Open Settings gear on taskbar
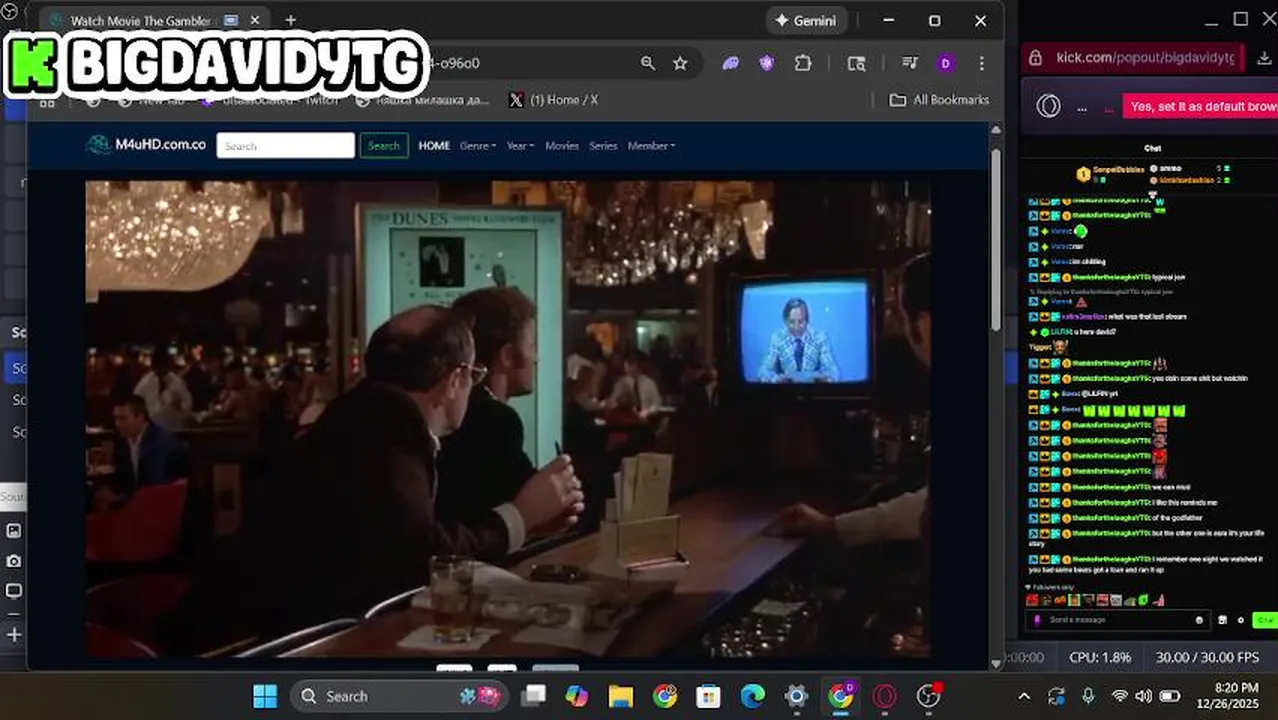 coord(797,696)
